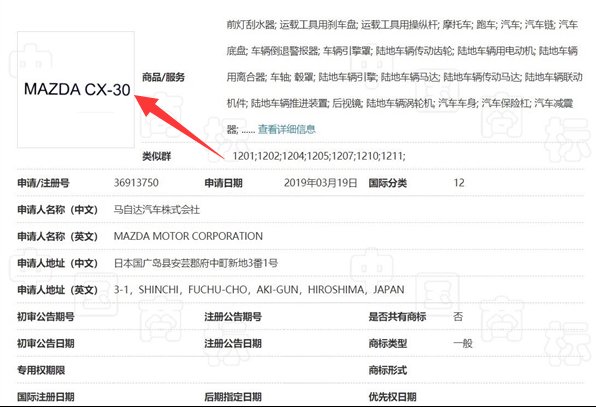Click the 注册公告期号 label
The width and height of the screenshot is (596, 409).
(233, 316)
